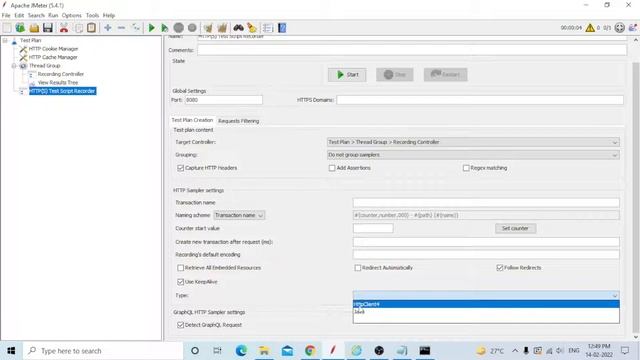This screenshot has height=360, width=640.
Task: Click the Clear All brooms icon
Action: click(x=222, y=28)
